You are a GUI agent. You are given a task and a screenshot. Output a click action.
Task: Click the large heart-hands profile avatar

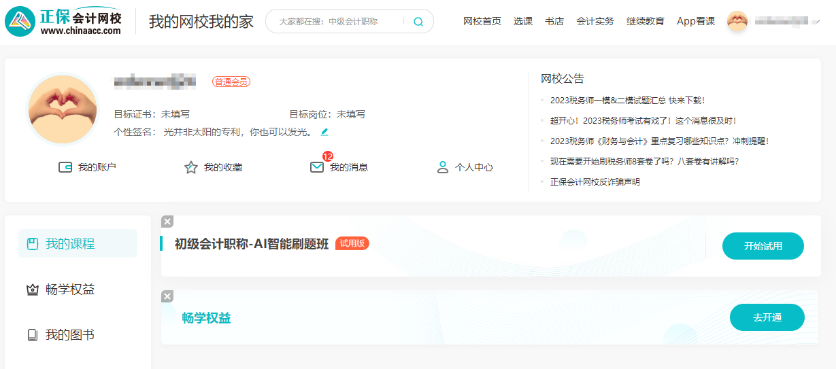pyautogui.click(x=63, y=109)
